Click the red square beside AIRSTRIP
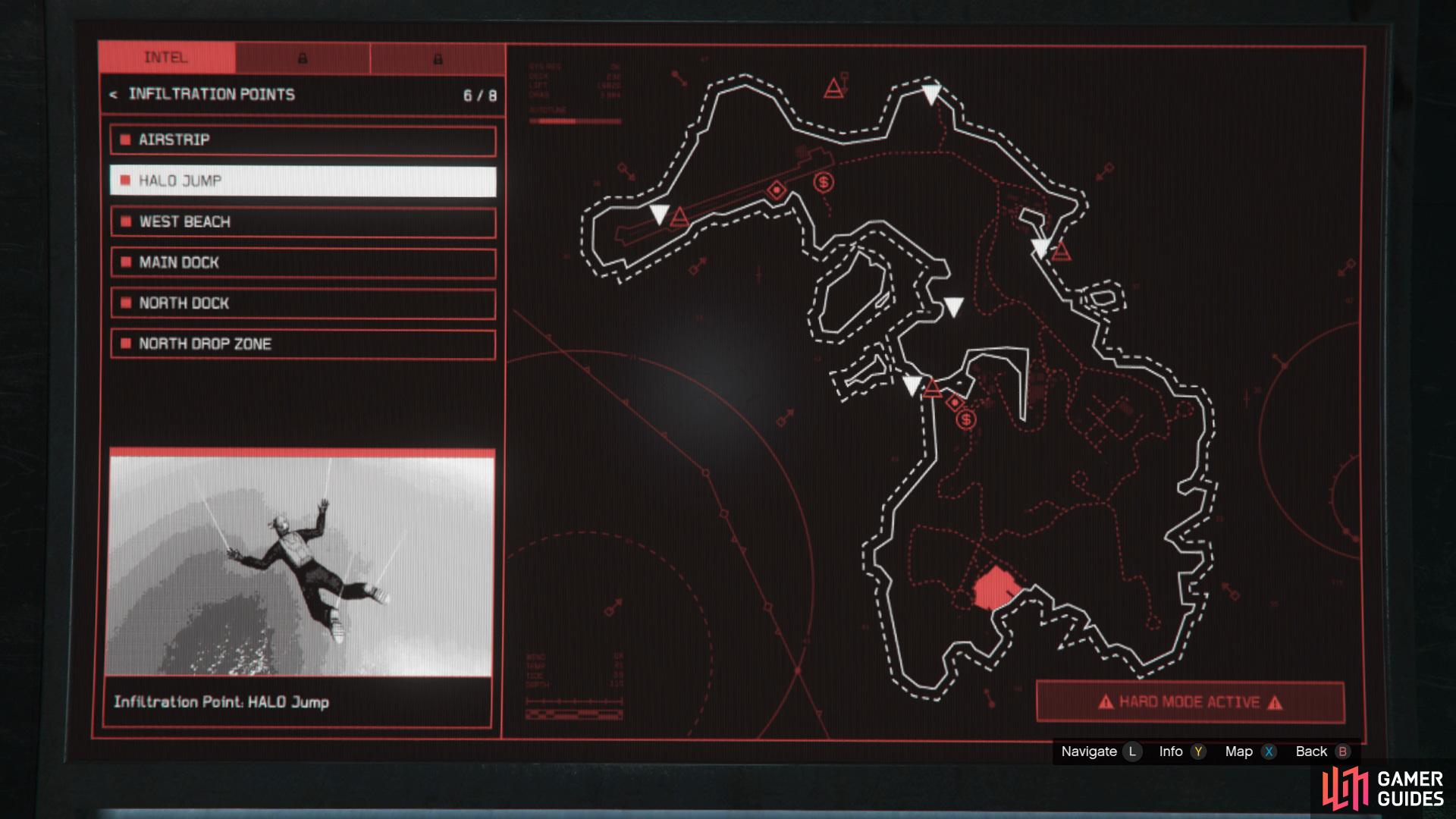This screenshot has height=819, width=1456. click(126, 140)
